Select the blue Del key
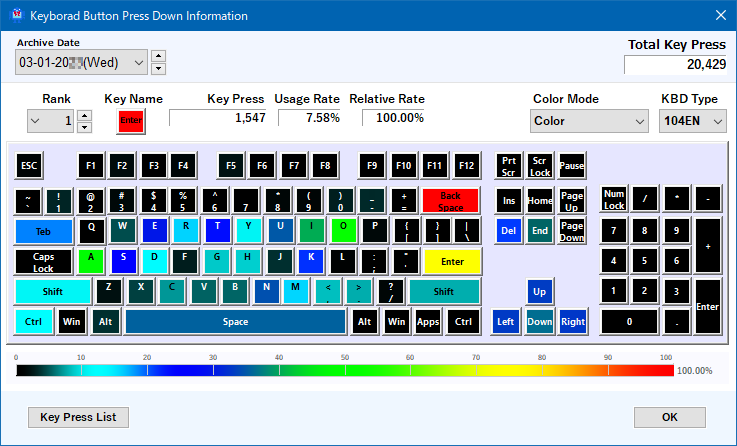This screenshot has width=737, height=446. [509, 231]
